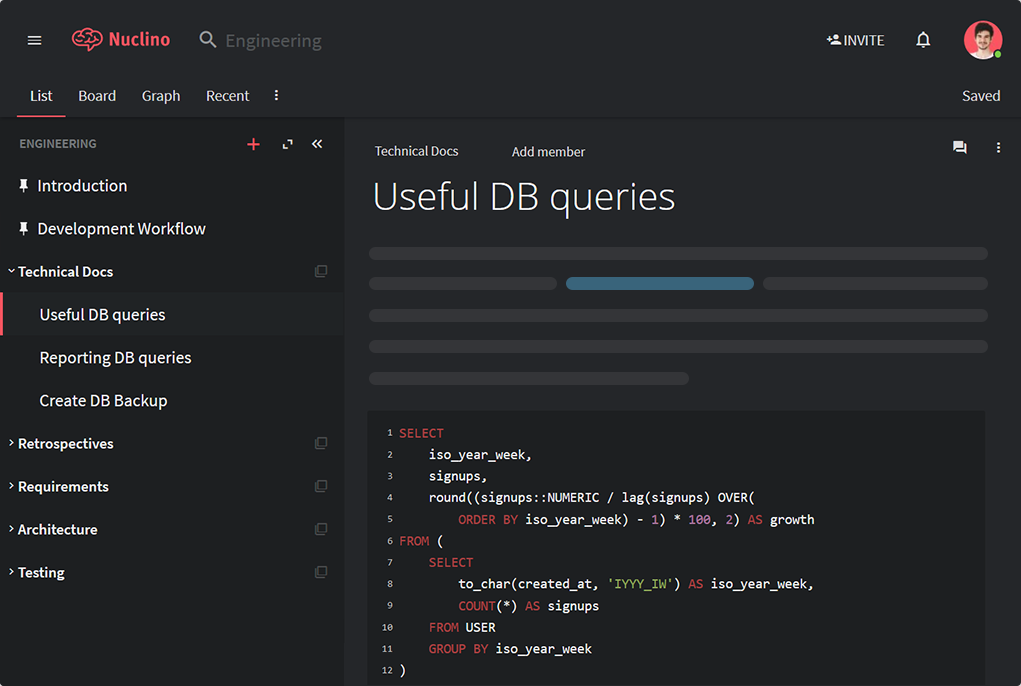The image size is (1021, 686).
Task: Switch to the Board tab
Action: pos(97,96)
